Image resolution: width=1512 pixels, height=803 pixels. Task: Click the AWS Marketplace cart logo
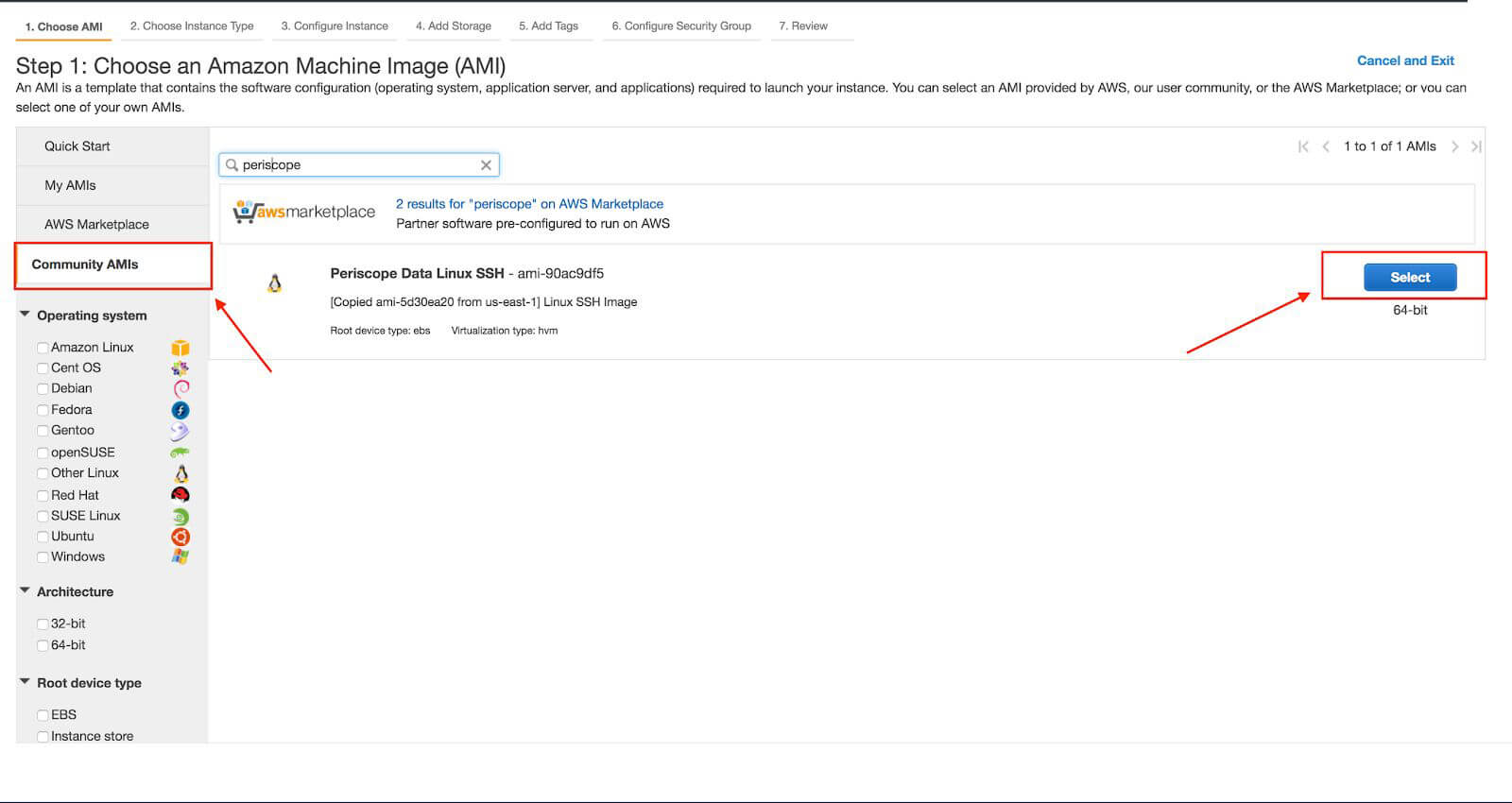pos(304,213)
